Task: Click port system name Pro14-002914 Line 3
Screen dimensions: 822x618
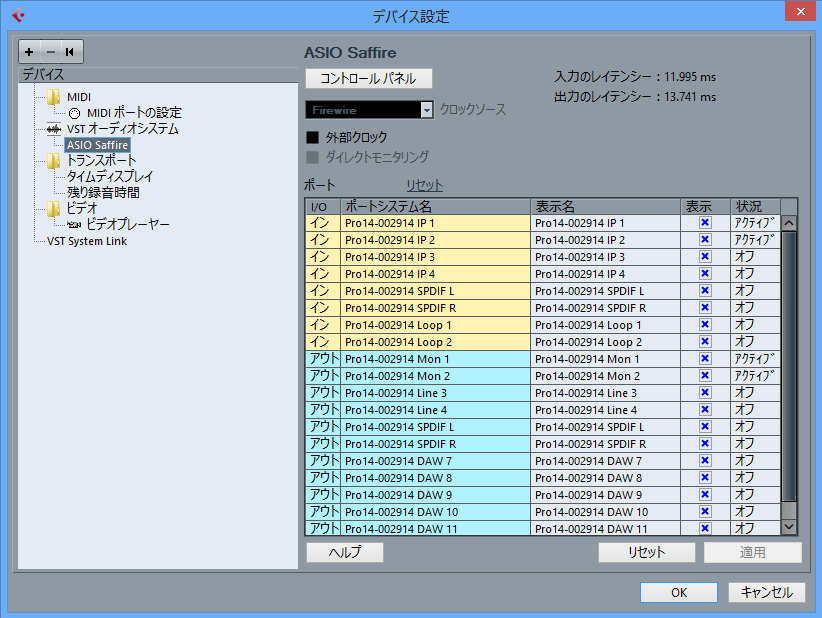Action: point(436,393)
